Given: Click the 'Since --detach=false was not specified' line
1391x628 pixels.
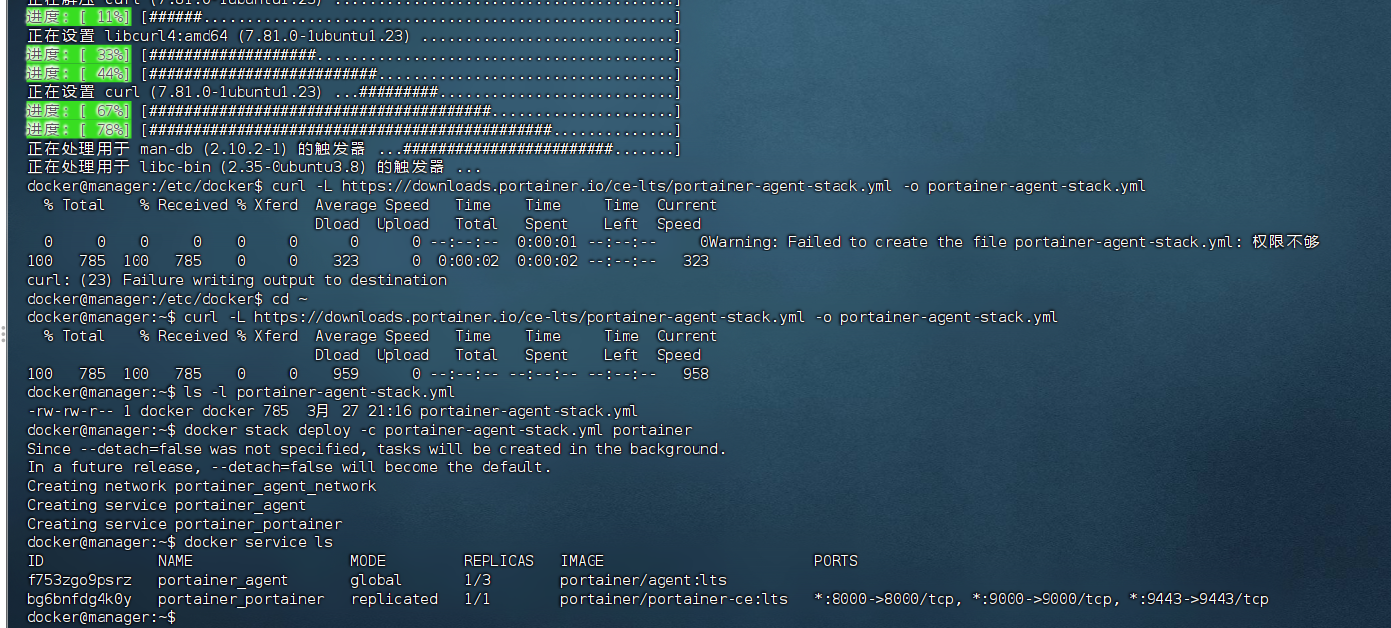Looking at the screenshot, I should [376, 449].
